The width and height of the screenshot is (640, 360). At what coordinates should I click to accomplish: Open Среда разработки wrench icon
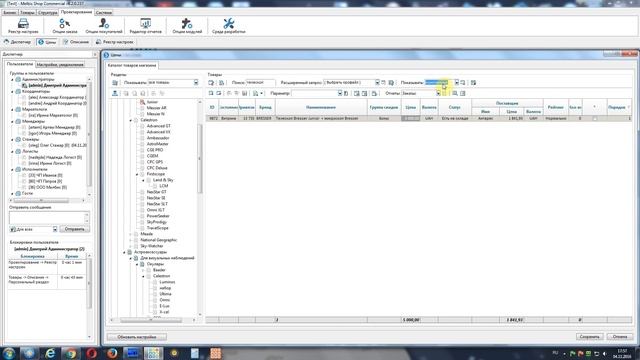tap(229, 26)
